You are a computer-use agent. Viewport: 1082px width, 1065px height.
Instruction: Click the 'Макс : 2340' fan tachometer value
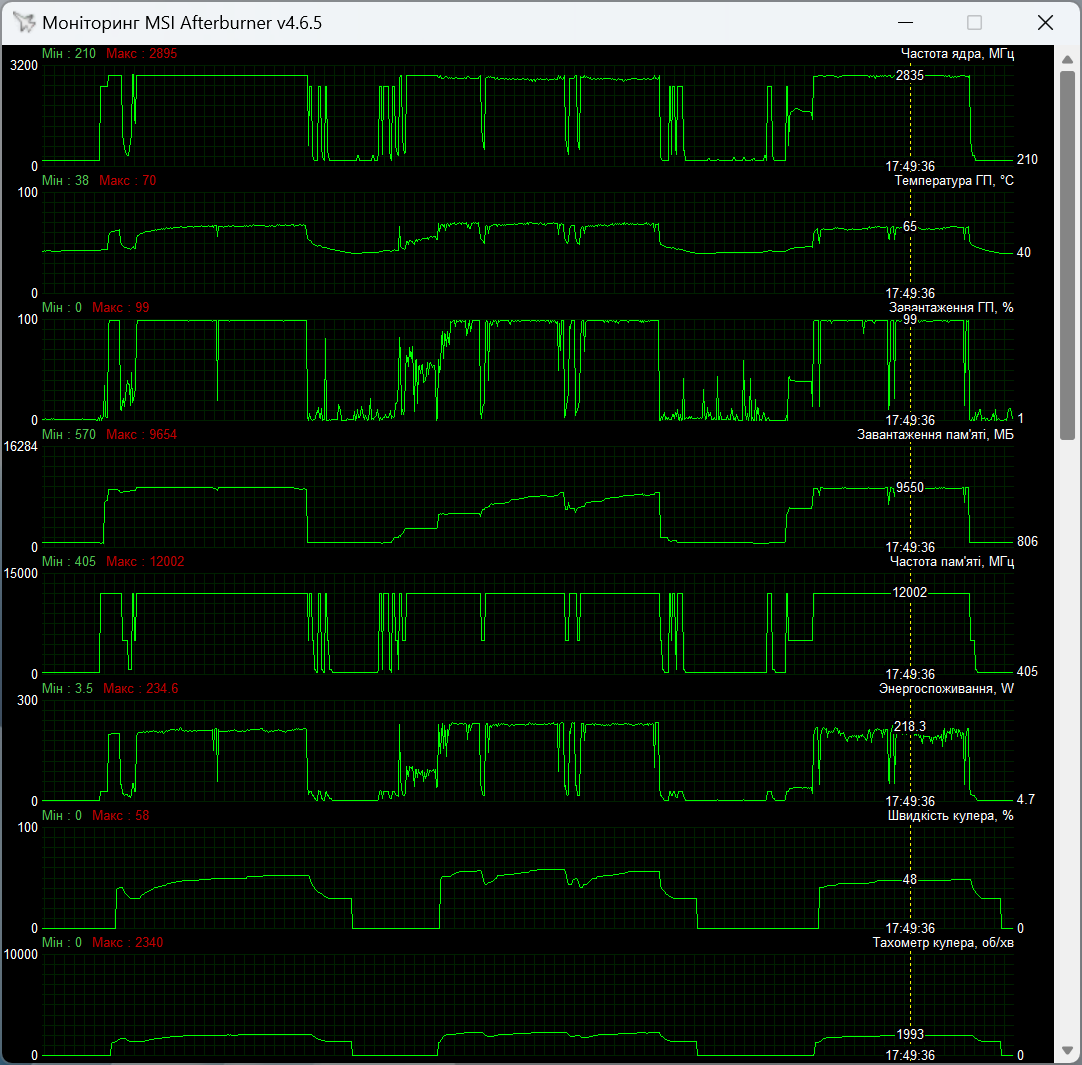(128, 942)
